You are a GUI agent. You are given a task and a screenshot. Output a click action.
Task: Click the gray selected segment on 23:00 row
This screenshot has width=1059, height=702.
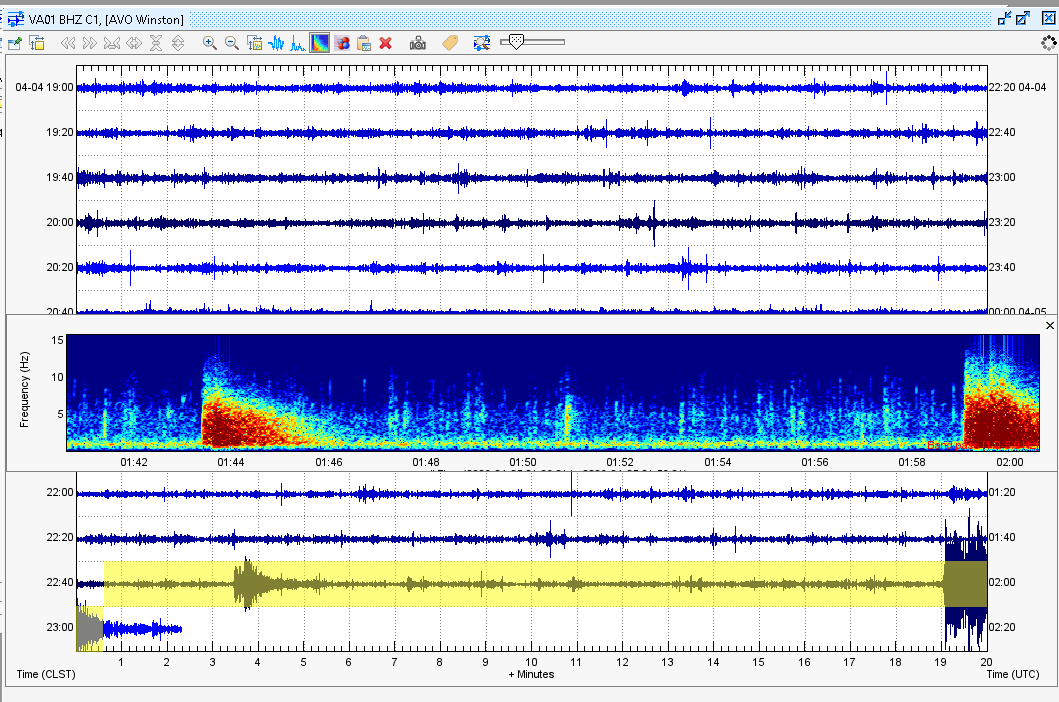(x=89, y=628)
